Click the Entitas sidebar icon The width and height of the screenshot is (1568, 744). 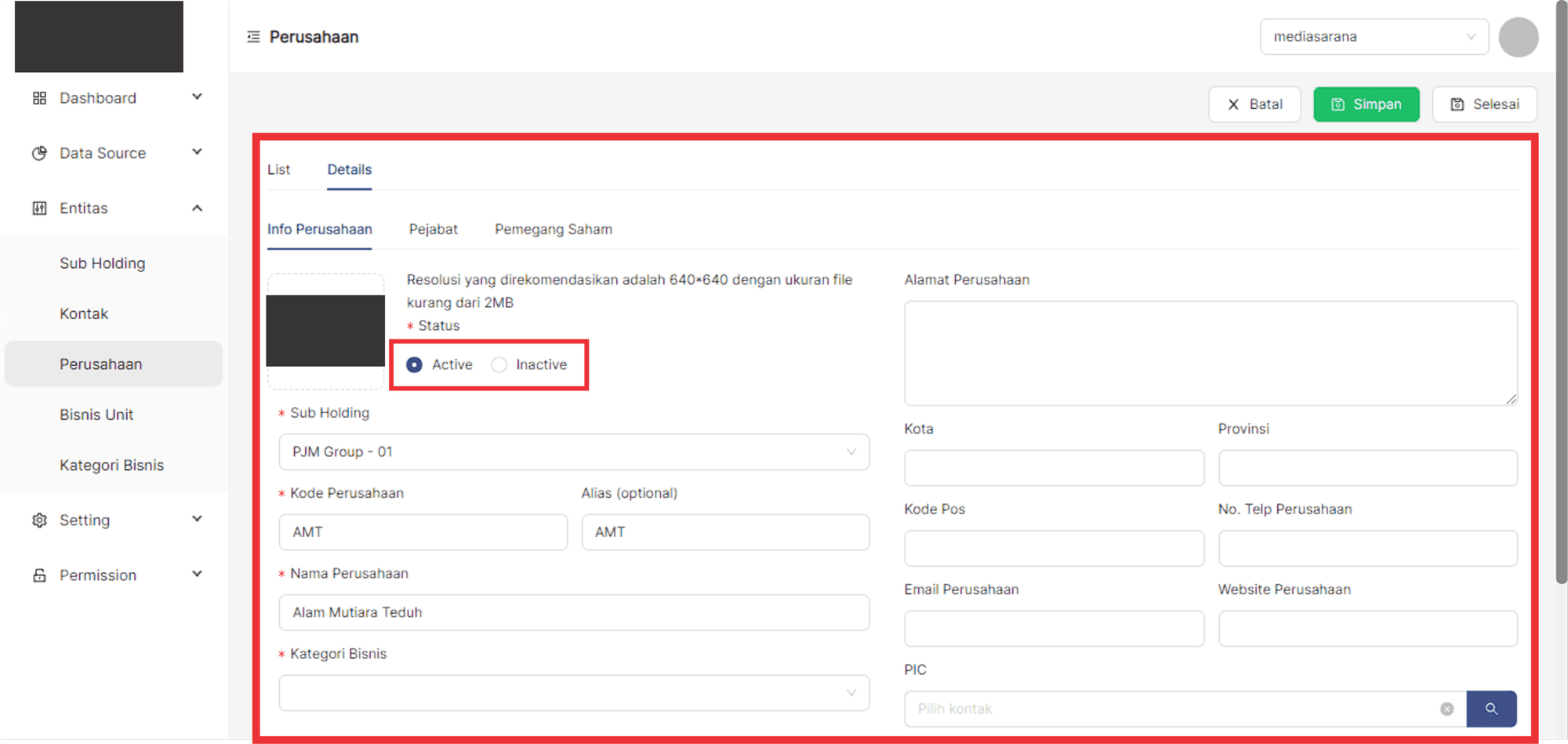click(39, 209)
